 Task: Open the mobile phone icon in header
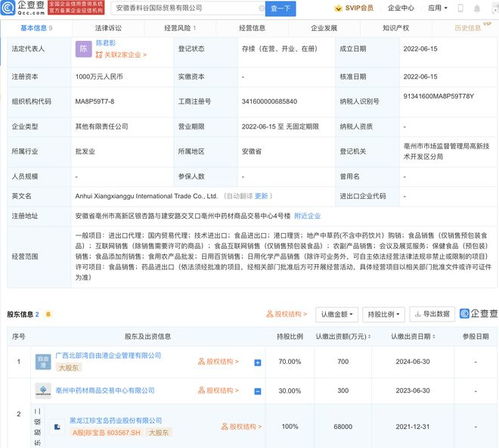pyautogui.click(x=460, y=8)
